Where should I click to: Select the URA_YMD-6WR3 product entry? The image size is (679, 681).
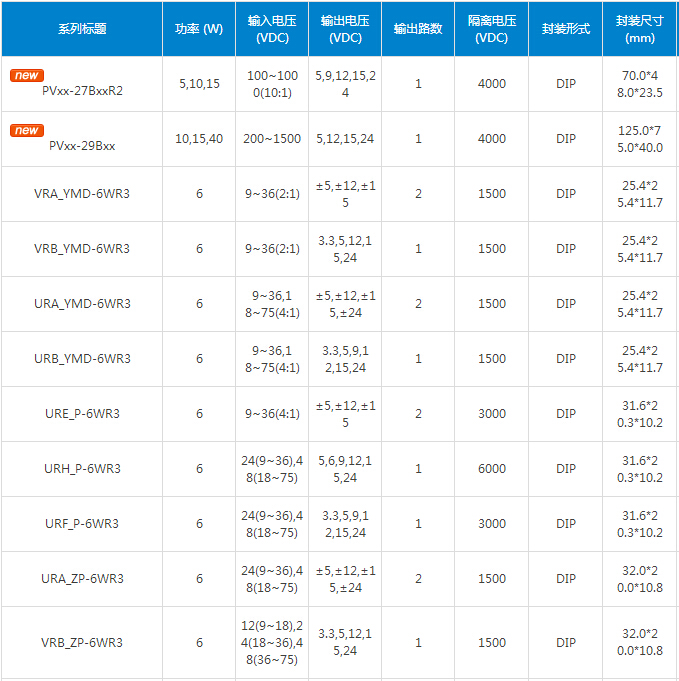pos(82,304)
